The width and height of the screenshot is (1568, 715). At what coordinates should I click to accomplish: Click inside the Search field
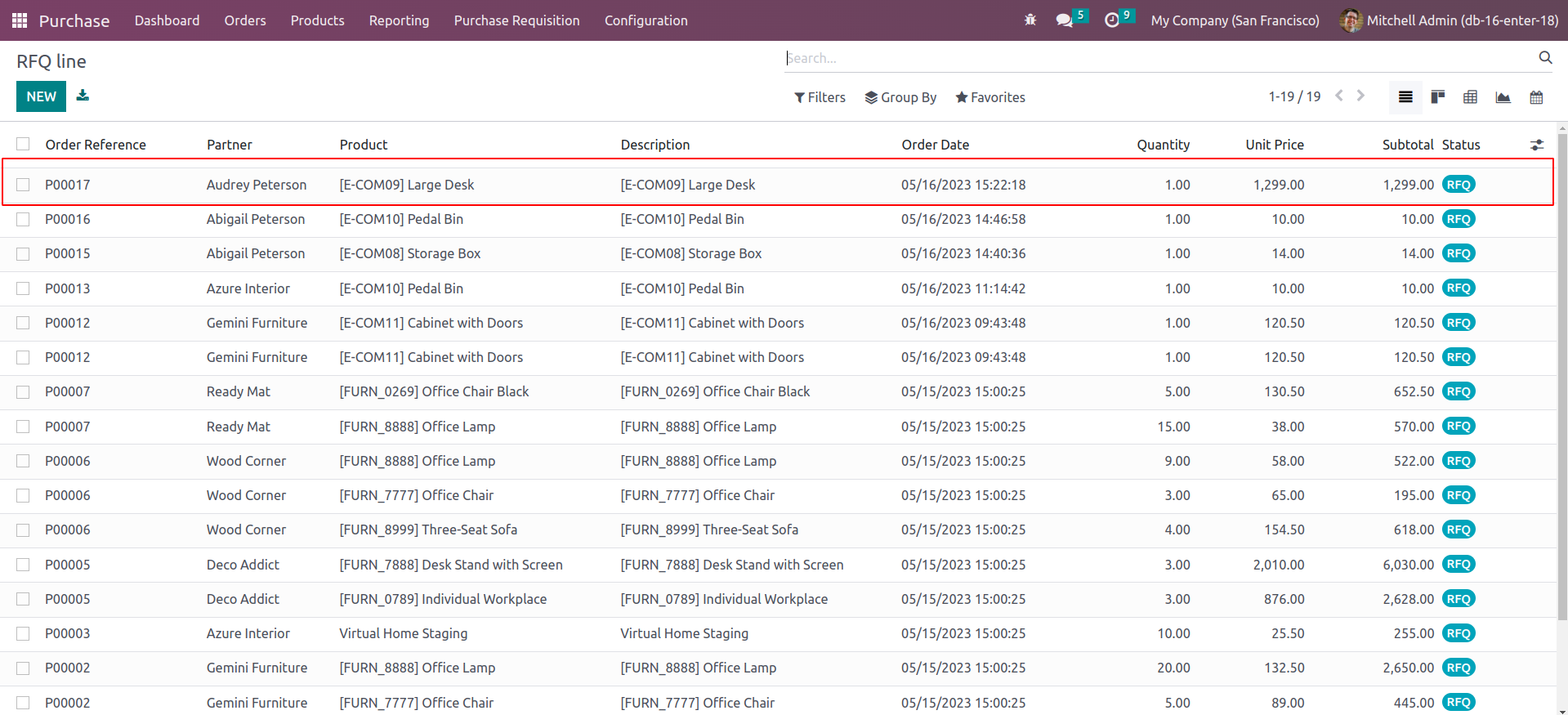click(1160, 58)
